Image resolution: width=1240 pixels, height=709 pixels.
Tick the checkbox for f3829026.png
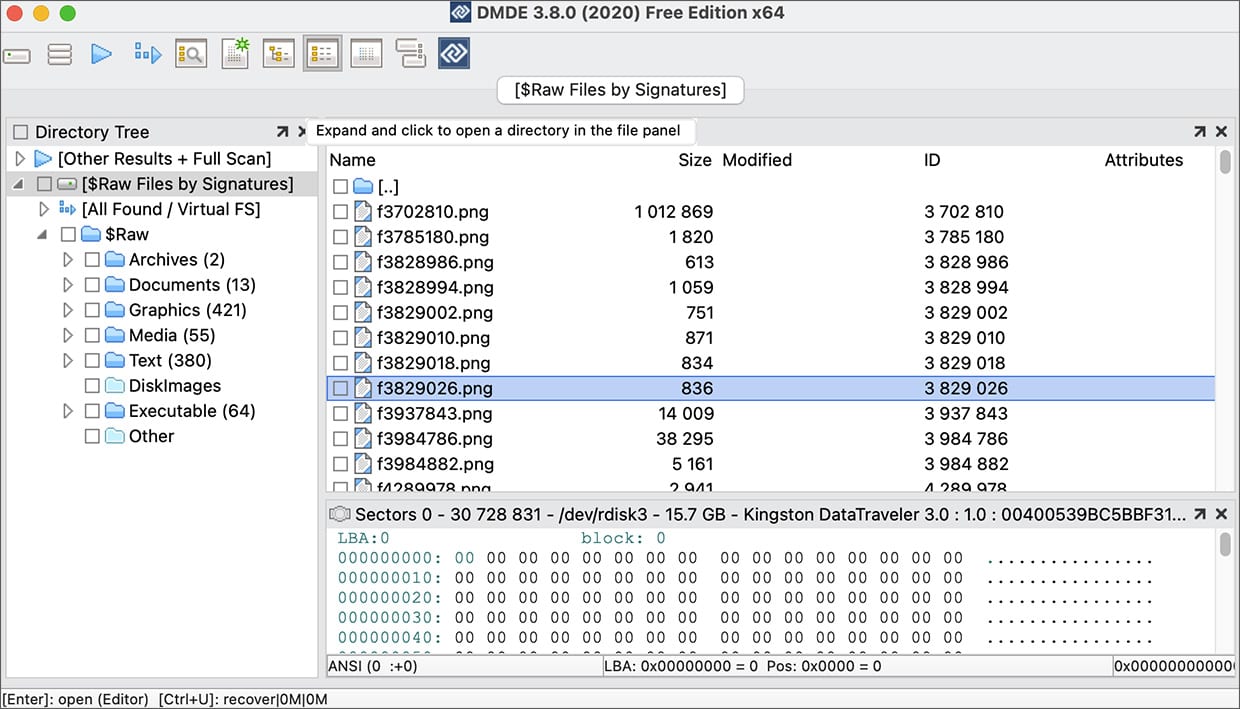340,388
